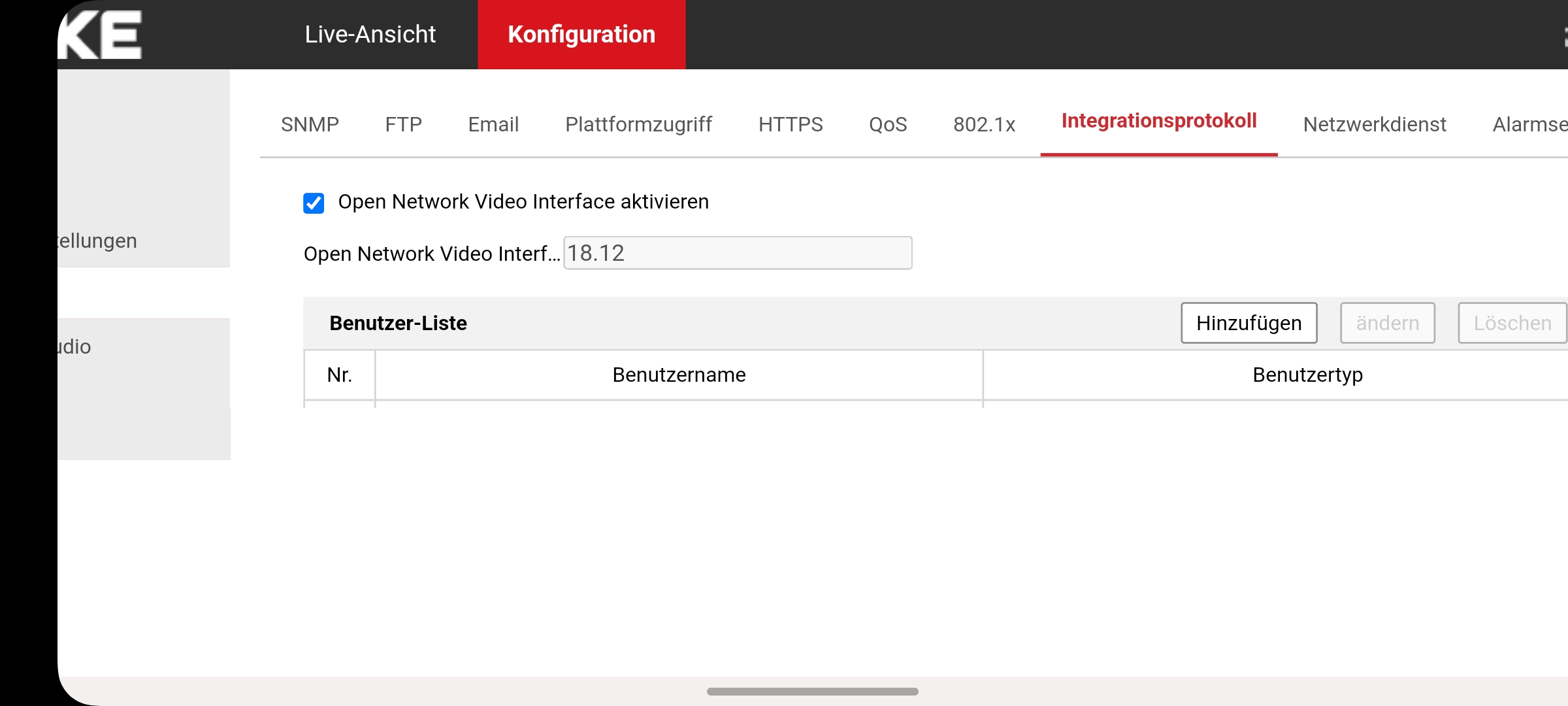1568x706 pixels.
Task: Uncheck Open Network Video Interface aktivieren
Action: [x=314, y=203]
